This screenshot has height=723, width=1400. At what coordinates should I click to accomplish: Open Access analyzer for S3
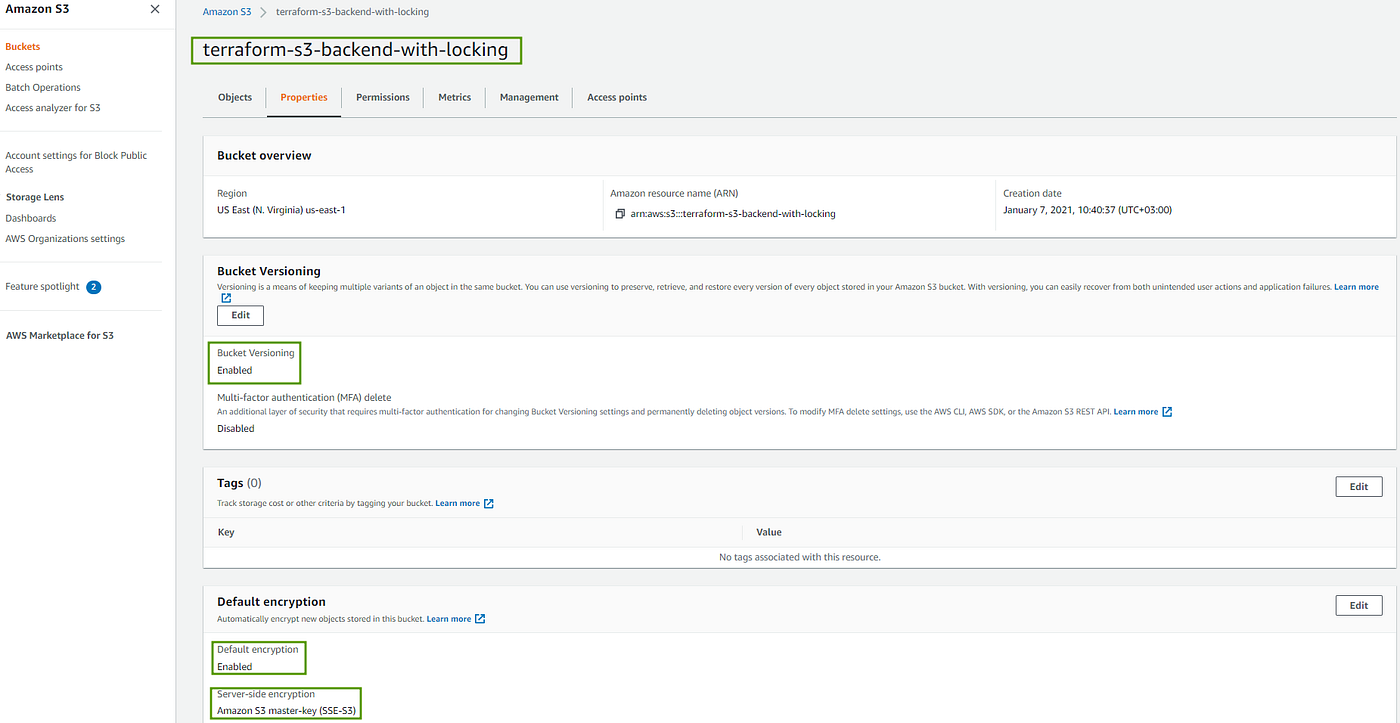[53, 108]
